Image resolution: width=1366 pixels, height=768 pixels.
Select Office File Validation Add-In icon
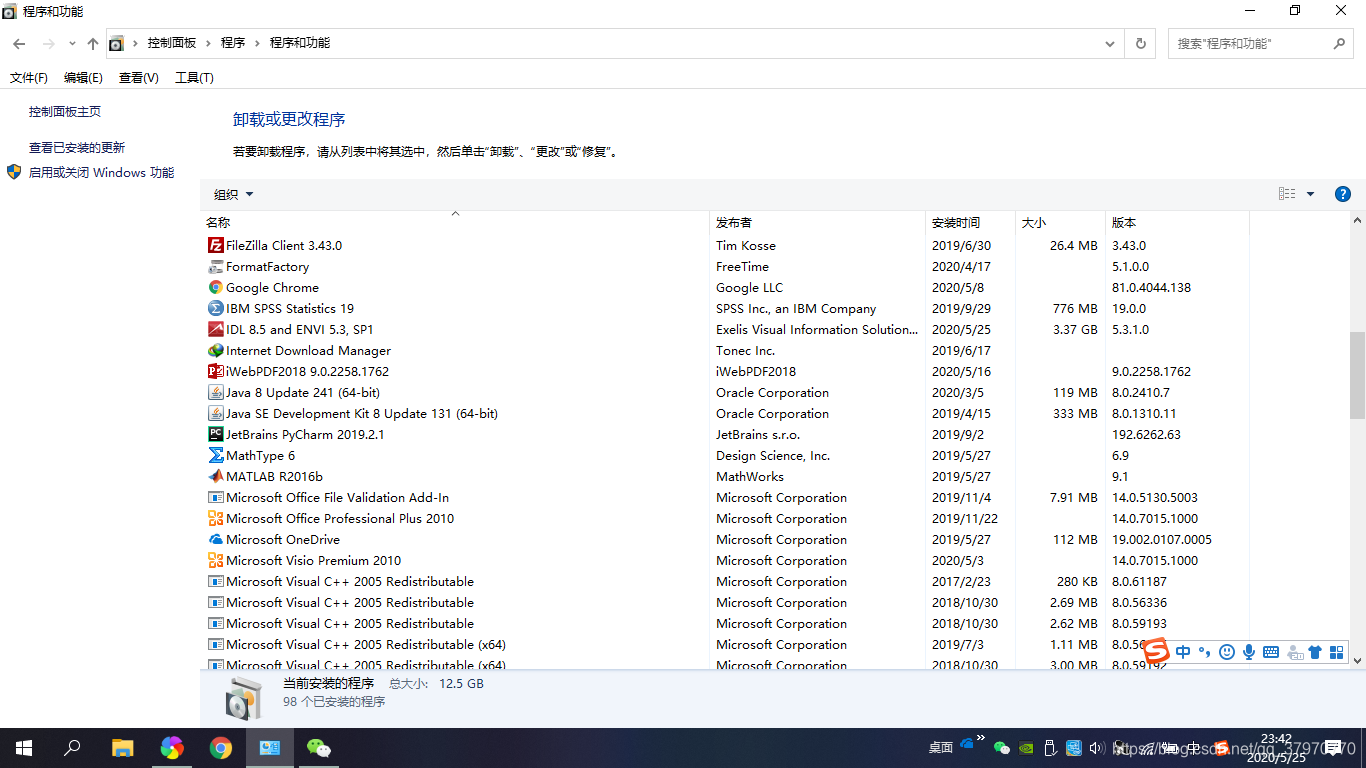coord(215,497)
